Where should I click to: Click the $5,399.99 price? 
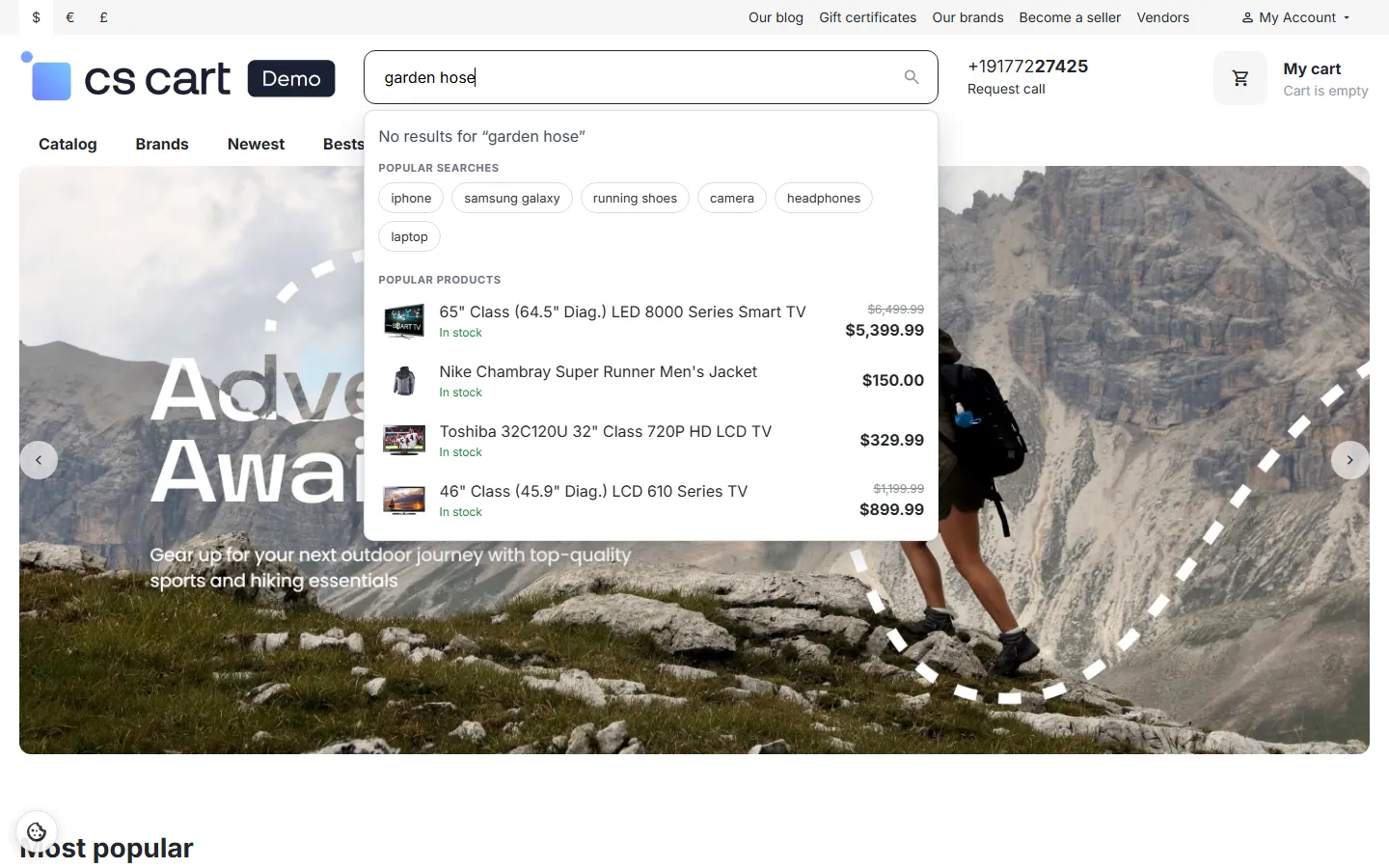[885, 330]
